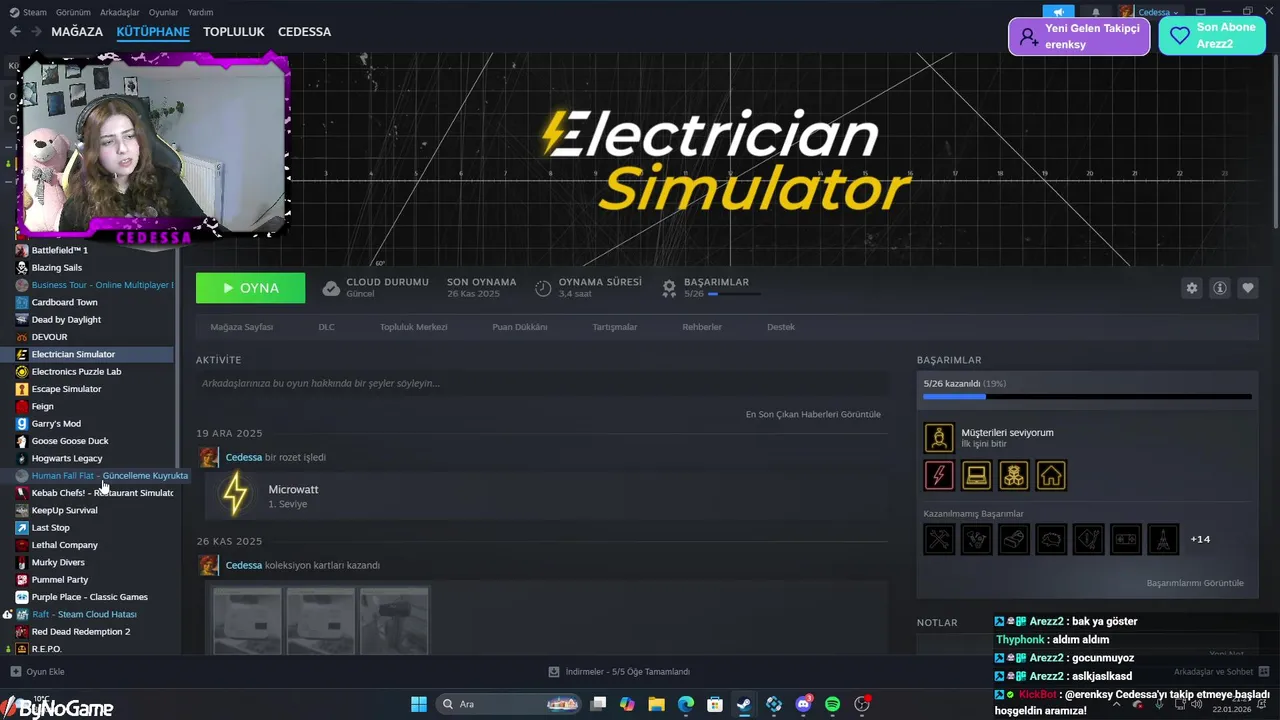Show game info icon

1220,288
